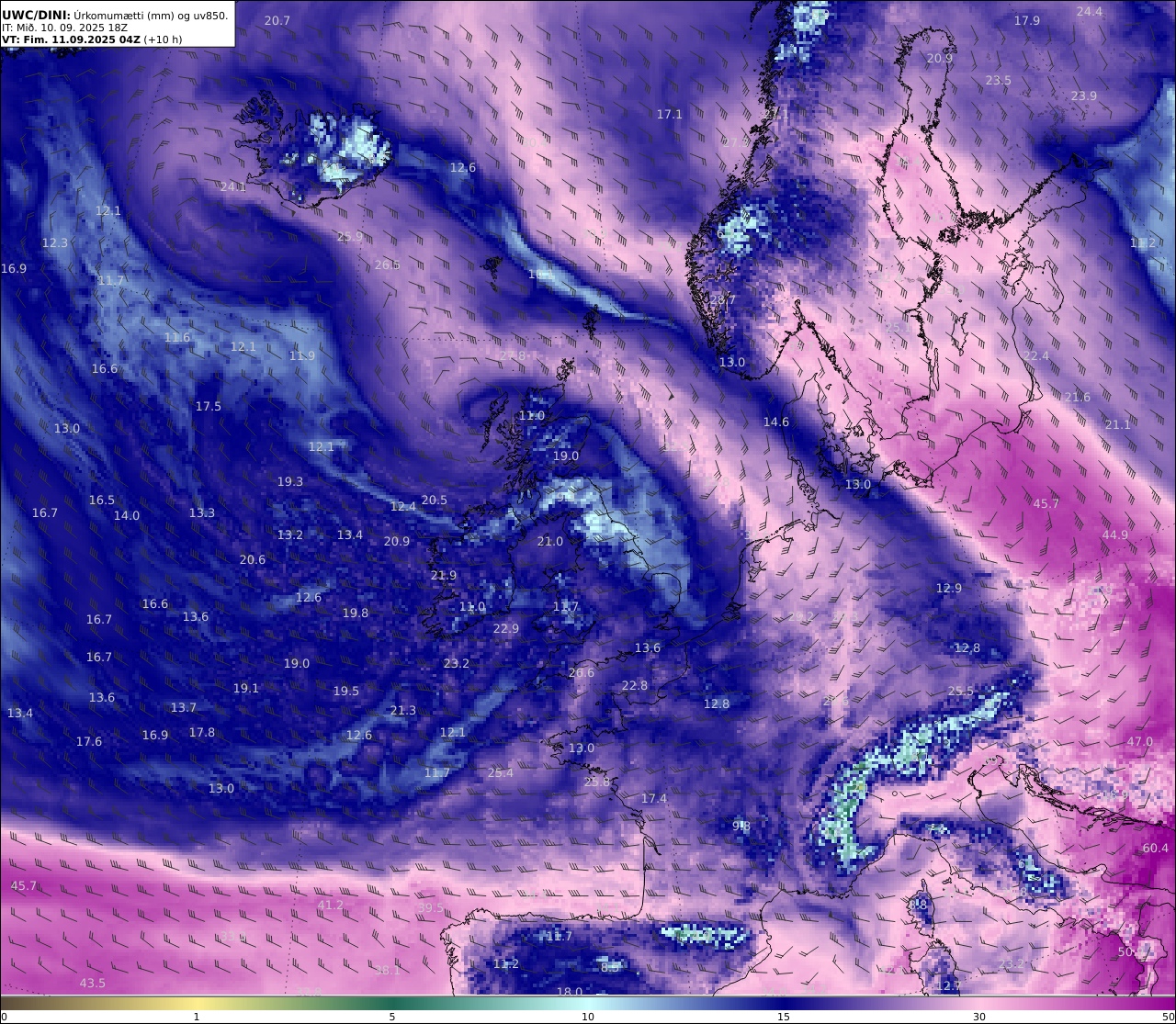This screenshot has width=1176, height=1024.
Task: Click the 26.5 value
Action: (x=387, y=265)
